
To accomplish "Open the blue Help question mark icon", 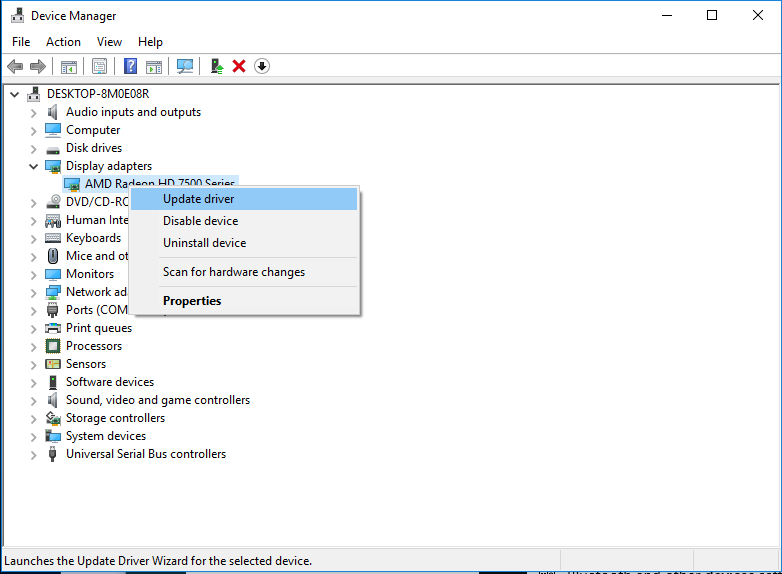I will point(130,66).
